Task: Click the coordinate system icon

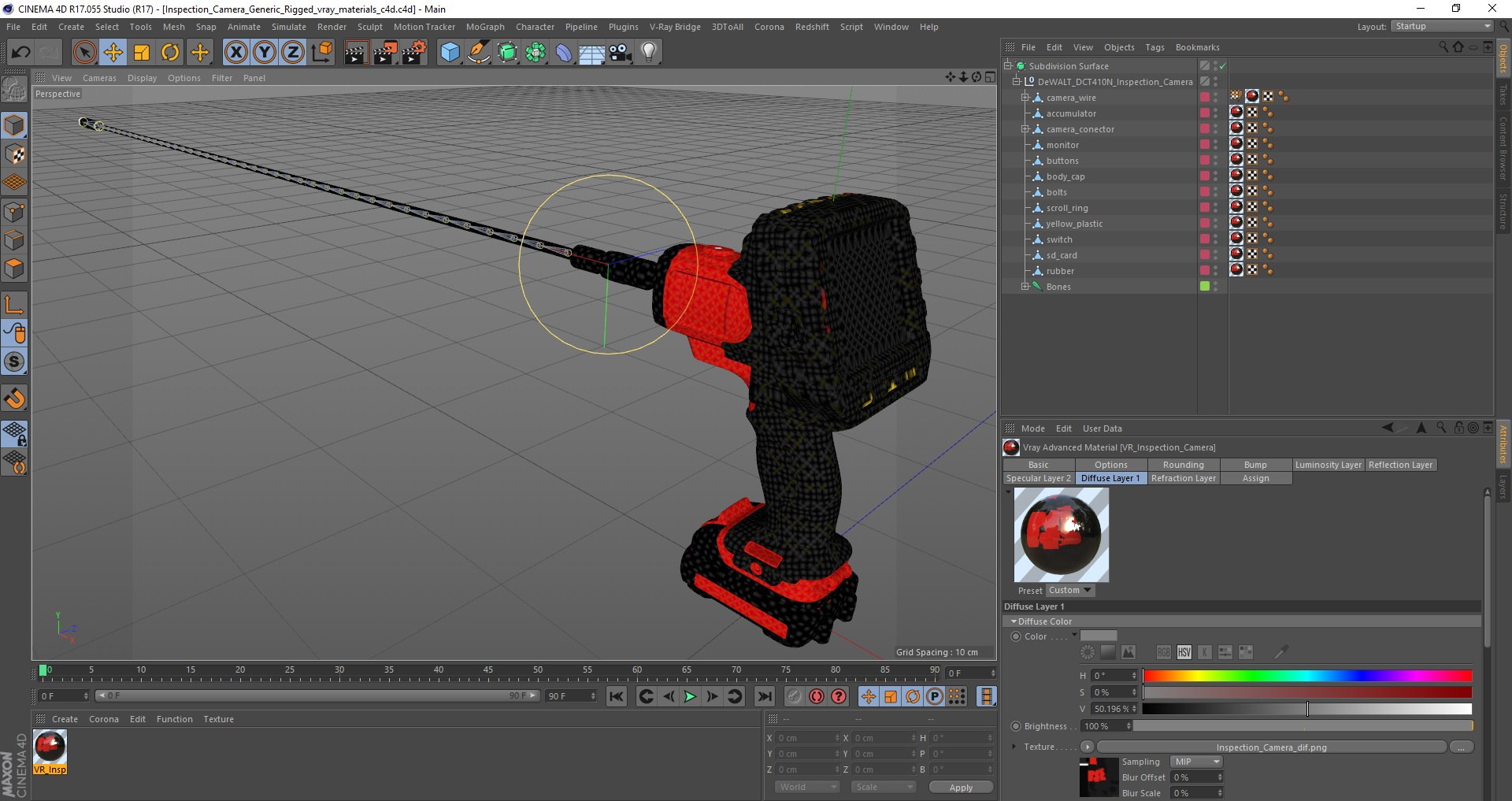Action: click(322, 53)
